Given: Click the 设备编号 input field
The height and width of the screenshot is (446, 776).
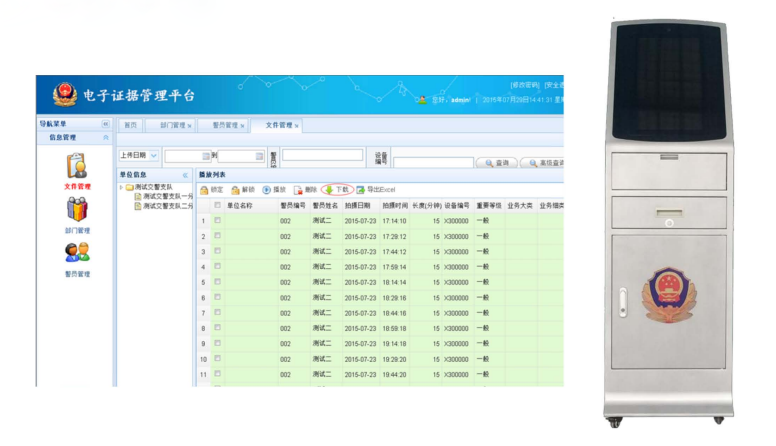Looking at the screenshot, I should pyautogui.click(x=433, y=163).
